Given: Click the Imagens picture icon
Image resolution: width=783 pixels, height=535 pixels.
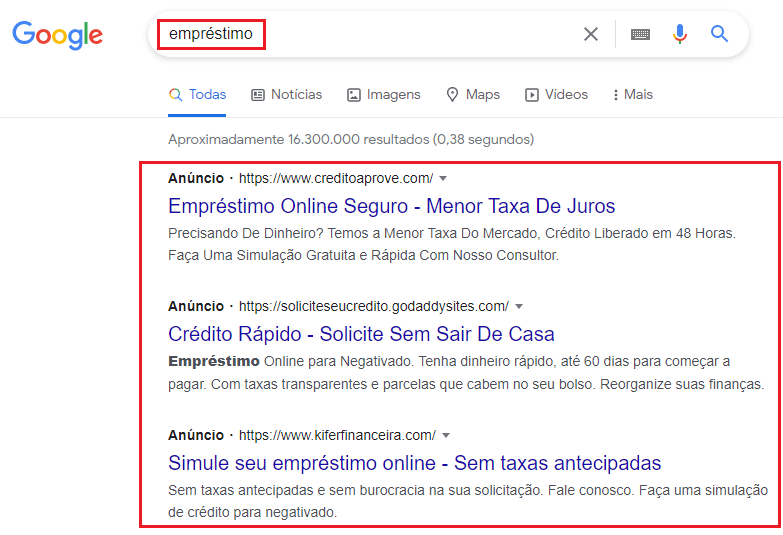Looking at the screenshot, I should (x=354, y=95).
